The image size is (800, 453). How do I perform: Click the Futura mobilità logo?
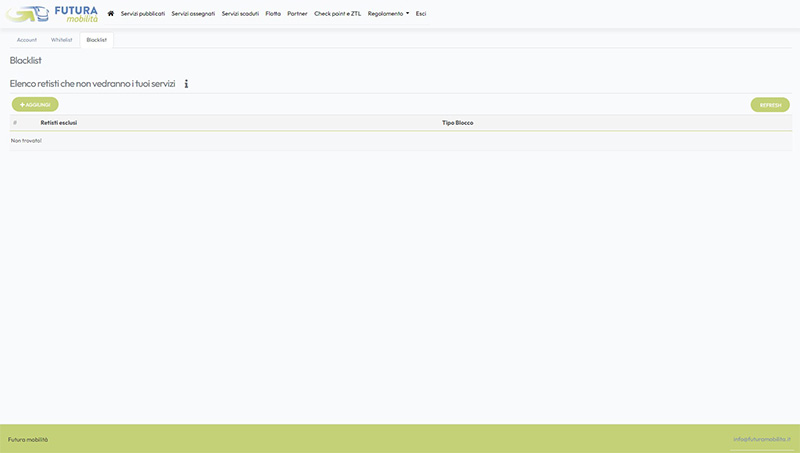(x=52, y=14)
